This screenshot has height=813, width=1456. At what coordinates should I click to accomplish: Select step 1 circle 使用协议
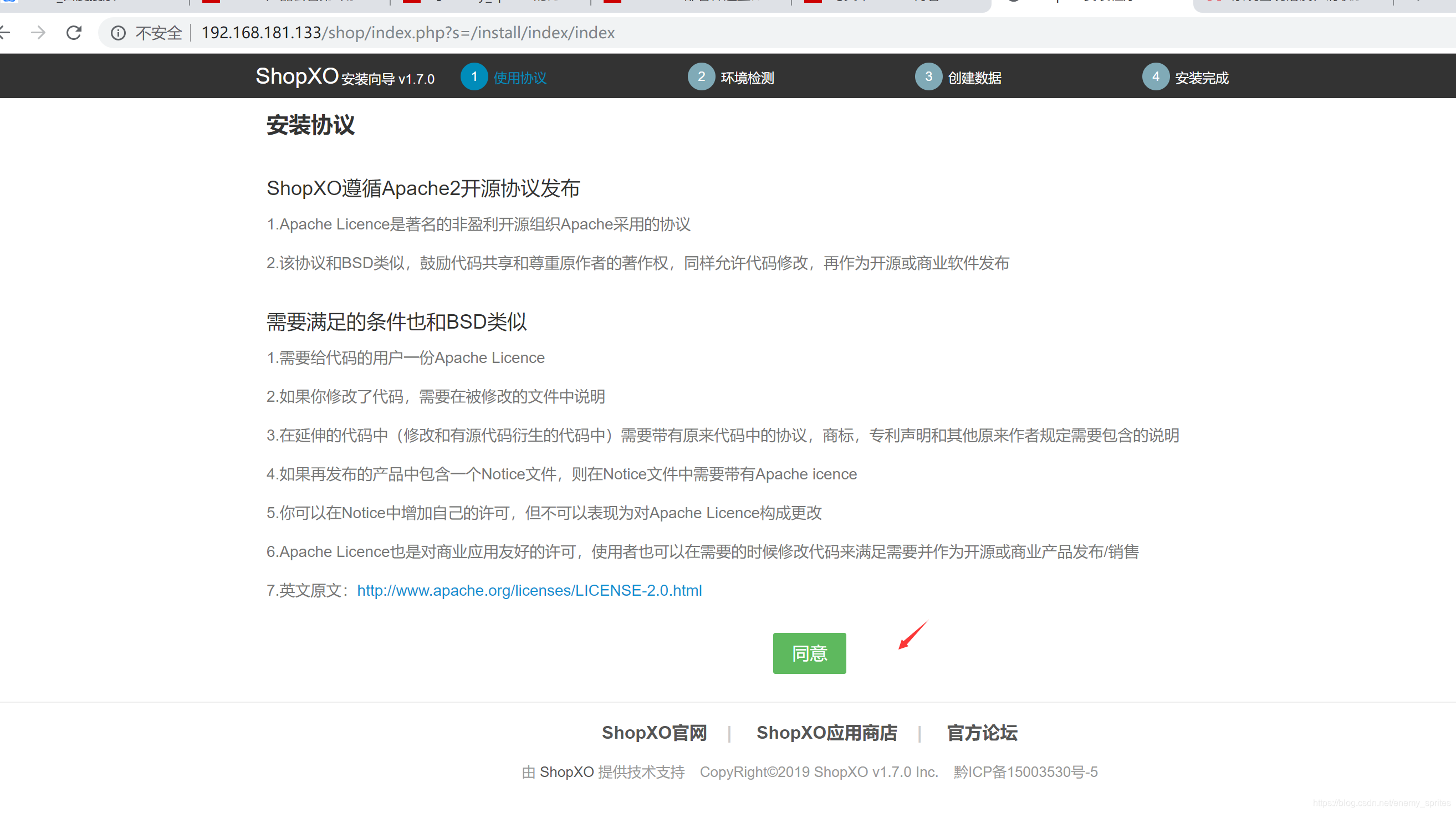[x=474, y=76]
